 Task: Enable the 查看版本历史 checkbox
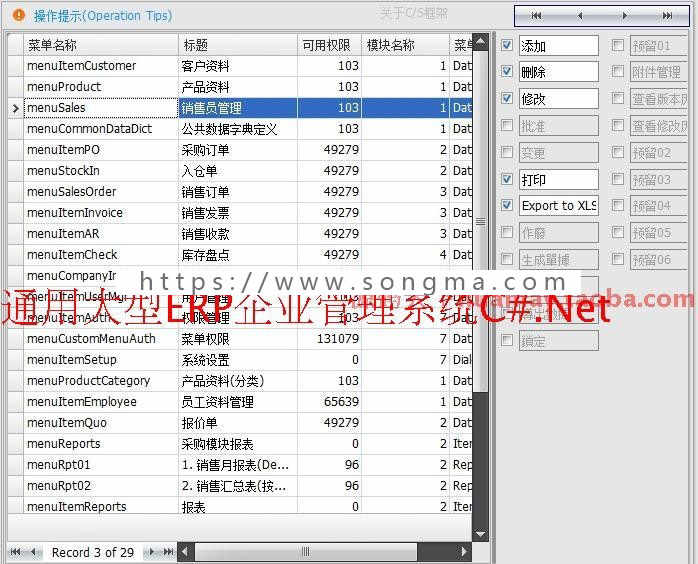617,98
